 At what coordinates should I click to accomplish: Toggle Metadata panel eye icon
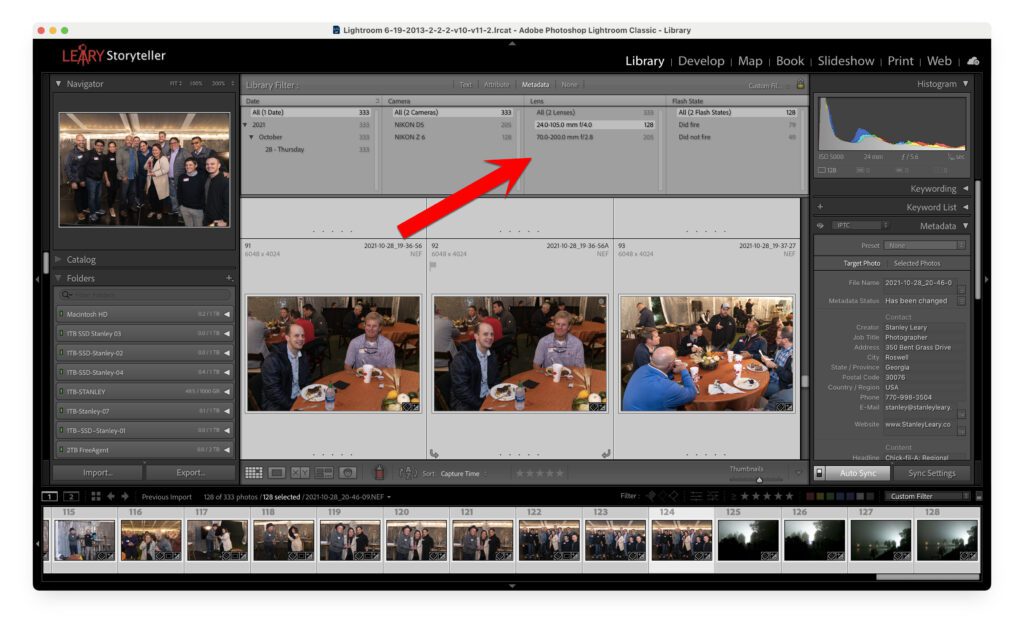point(820,226)
